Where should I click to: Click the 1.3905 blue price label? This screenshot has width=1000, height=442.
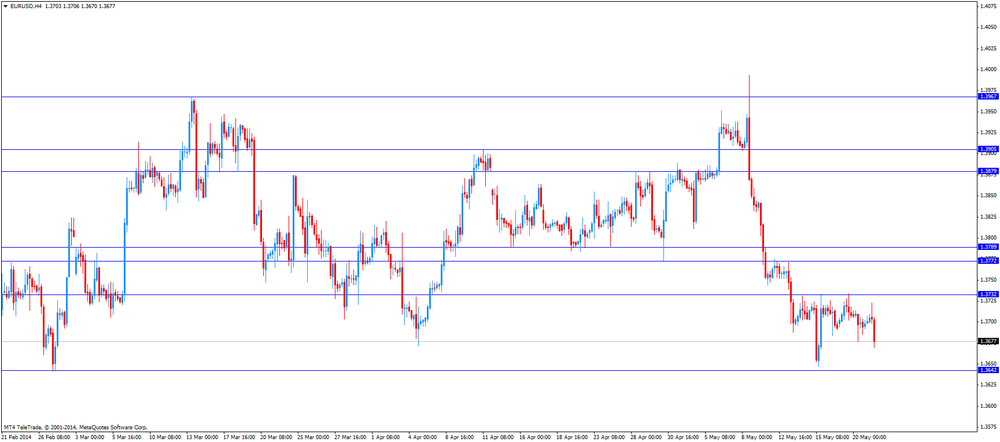(988, 149)
